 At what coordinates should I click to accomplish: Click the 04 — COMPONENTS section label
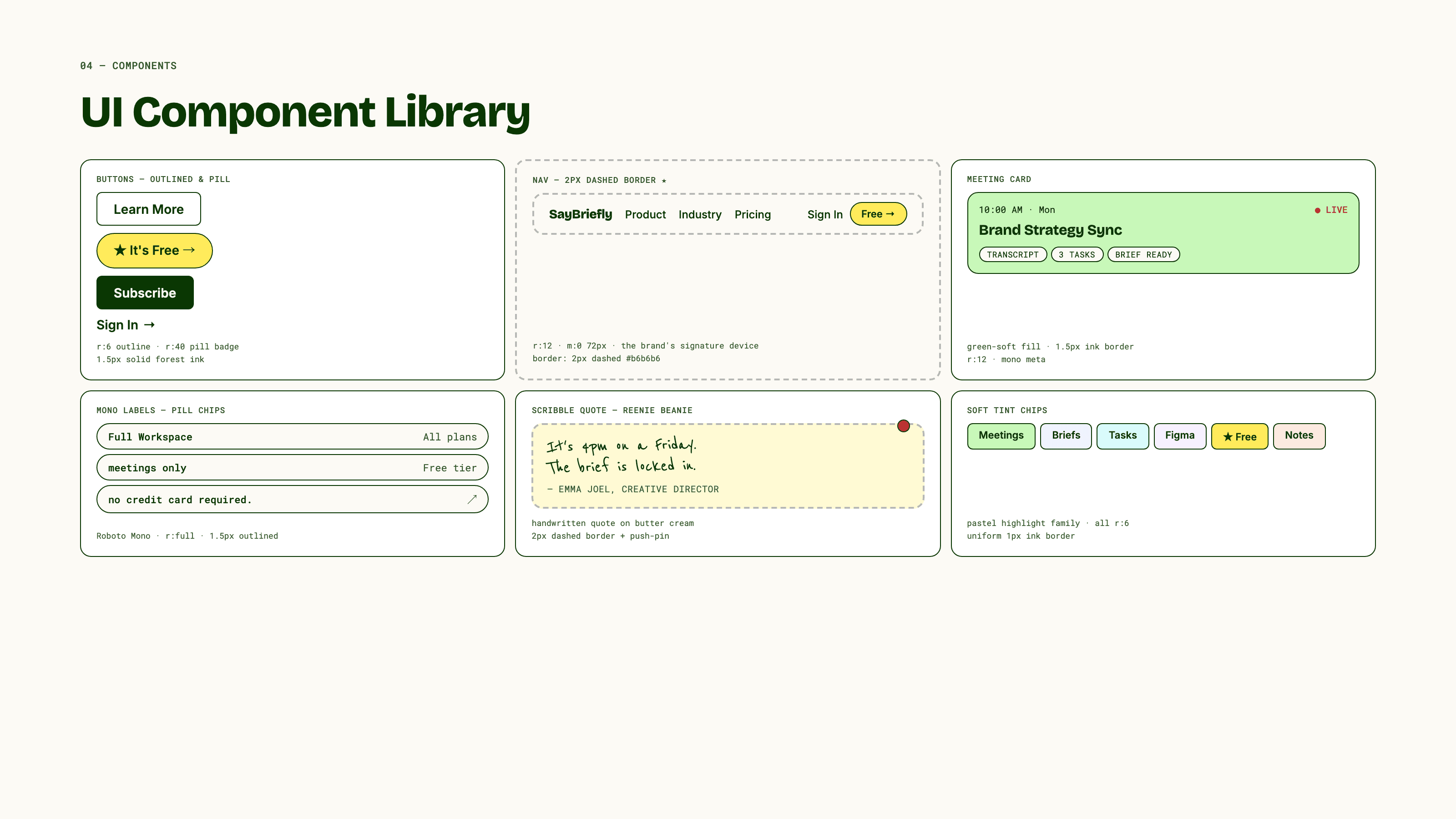tap(128, 66)
